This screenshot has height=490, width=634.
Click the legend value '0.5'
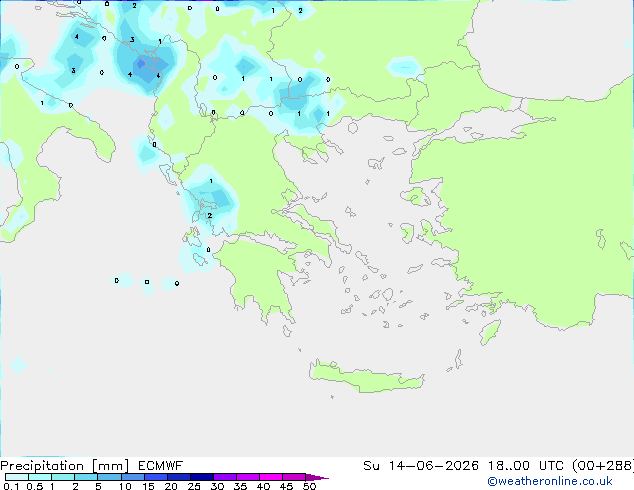coord(34,486)
